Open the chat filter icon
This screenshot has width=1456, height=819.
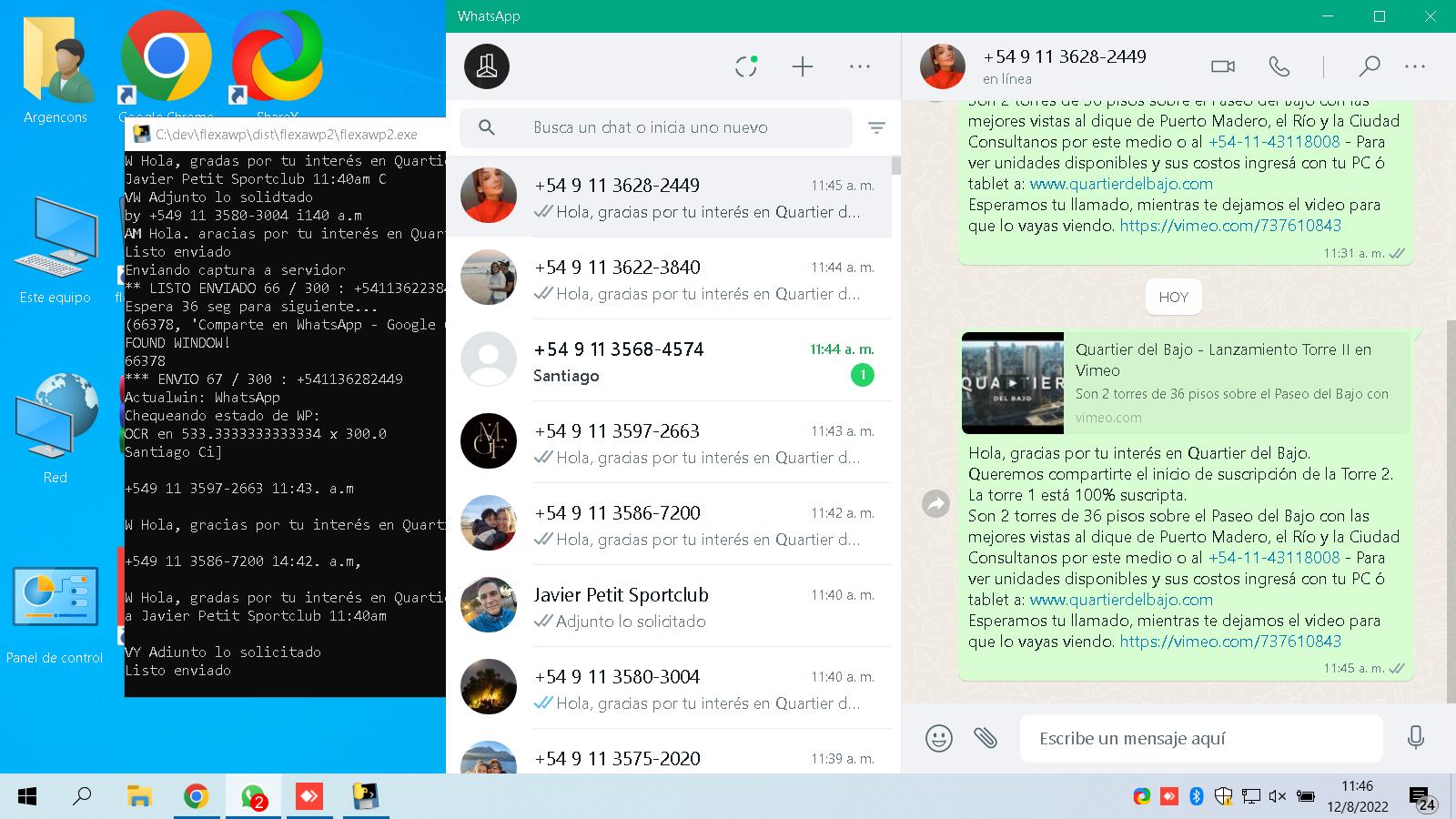[x=876, y=128]
